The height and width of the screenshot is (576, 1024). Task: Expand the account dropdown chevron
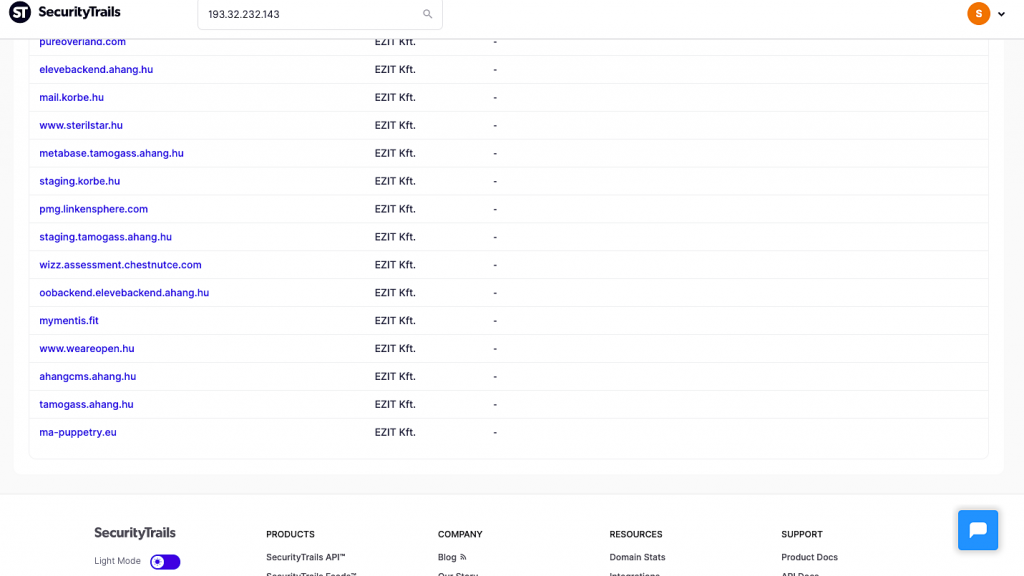click(1001, 14)
